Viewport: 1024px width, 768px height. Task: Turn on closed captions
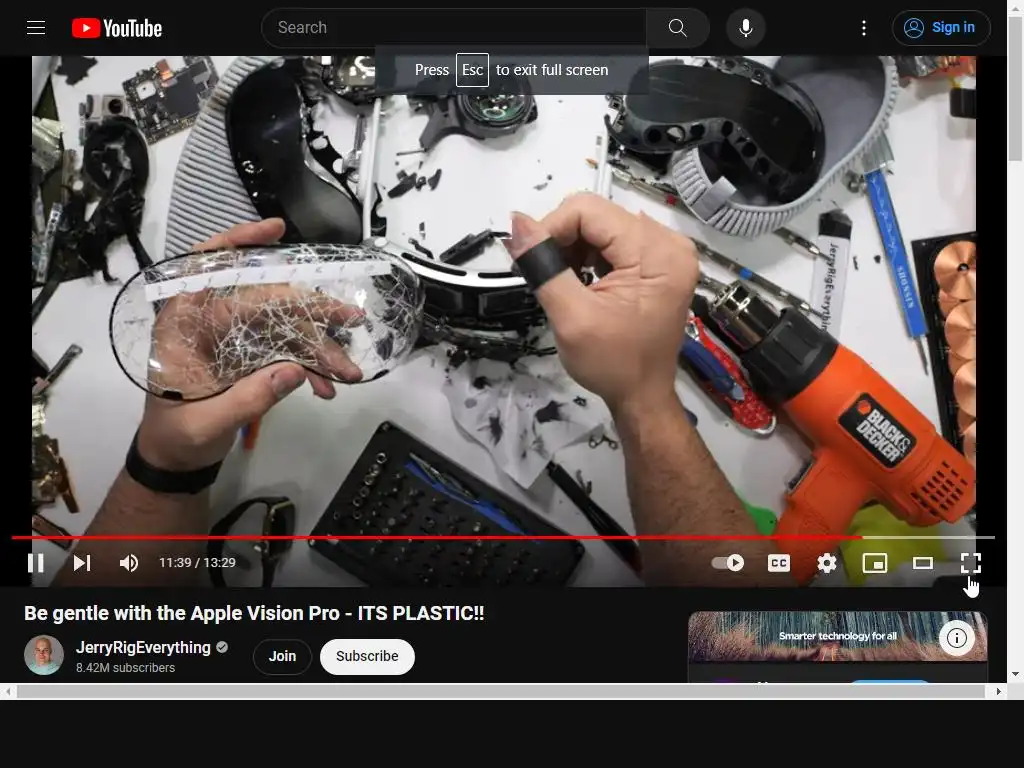click(778, 563)
